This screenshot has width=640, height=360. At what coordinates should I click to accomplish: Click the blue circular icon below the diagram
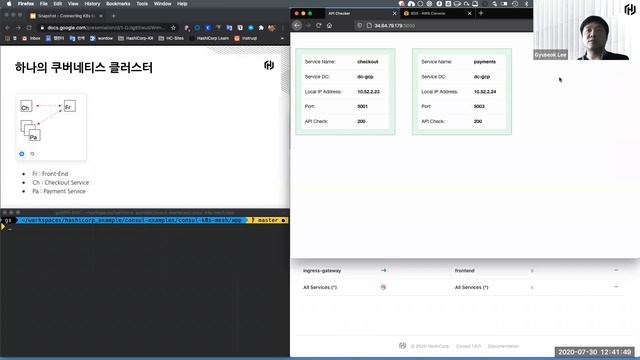click(x=22, y=154)
